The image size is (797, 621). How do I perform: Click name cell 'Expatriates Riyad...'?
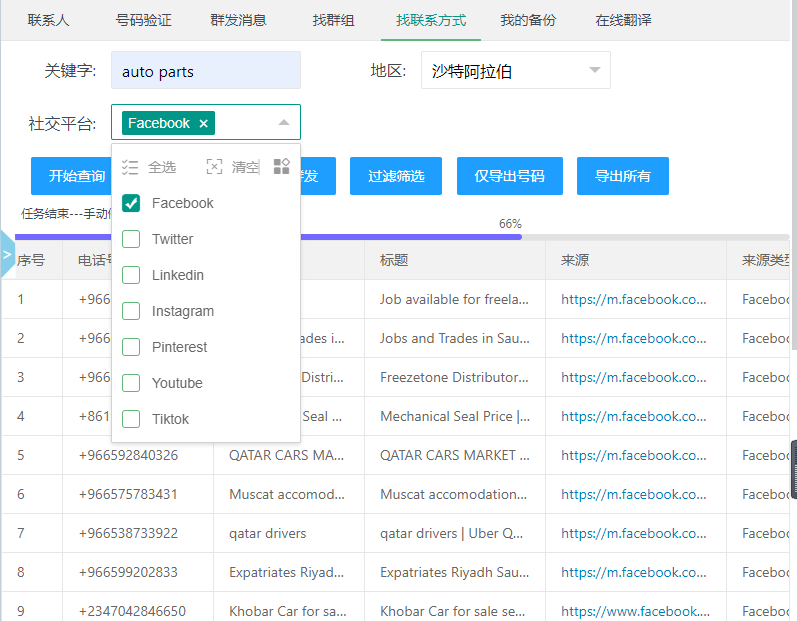pos(287,572)
